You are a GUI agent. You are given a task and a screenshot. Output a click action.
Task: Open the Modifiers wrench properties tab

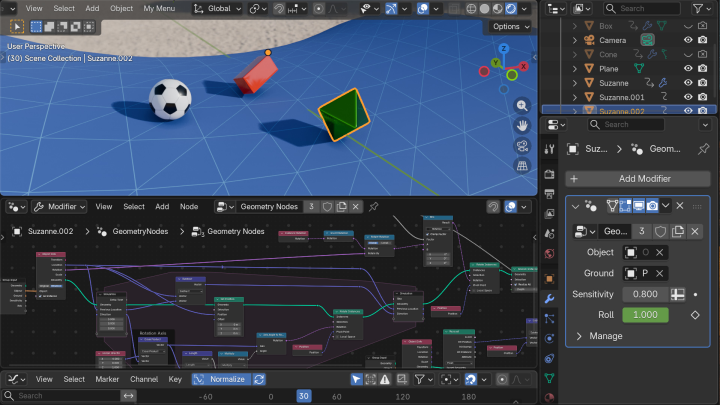coord(549,298)
